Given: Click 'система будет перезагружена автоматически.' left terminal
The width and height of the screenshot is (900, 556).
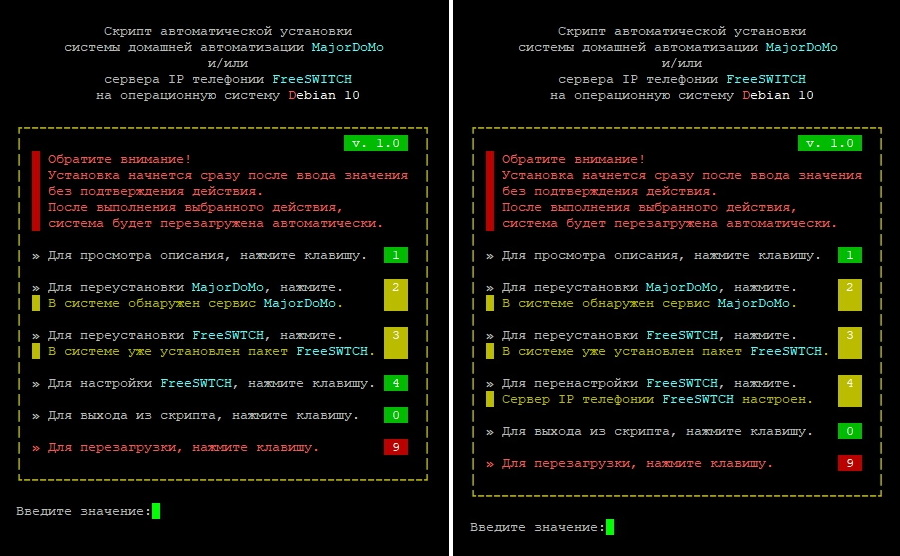Looking at the screenshot, I should (215, 223).
